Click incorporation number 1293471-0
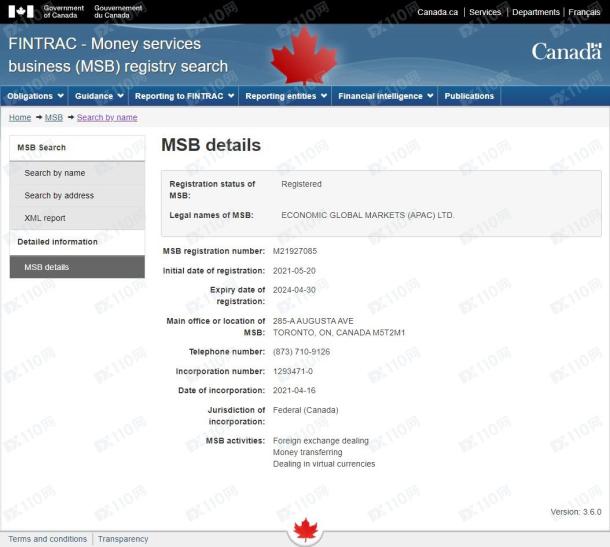The image size is (610, 547). point(293,371)
